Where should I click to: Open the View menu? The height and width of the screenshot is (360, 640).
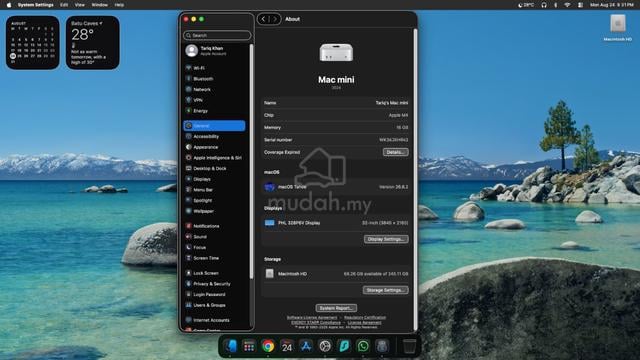tap(80, 5)
